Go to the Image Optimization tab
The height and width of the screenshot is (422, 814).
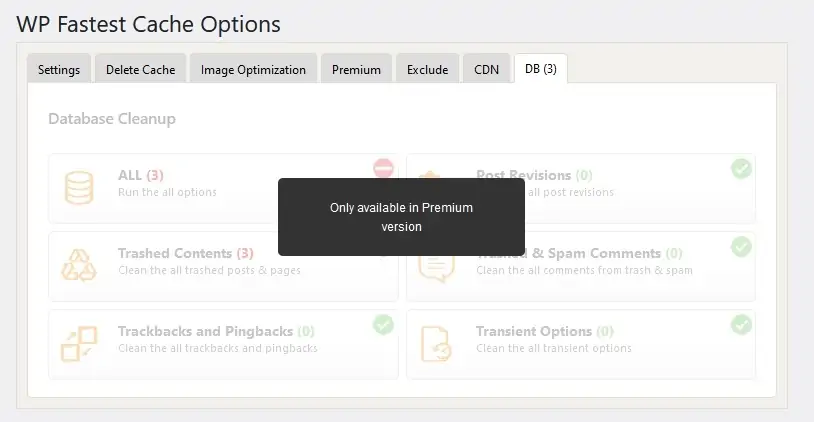[253, 70]
